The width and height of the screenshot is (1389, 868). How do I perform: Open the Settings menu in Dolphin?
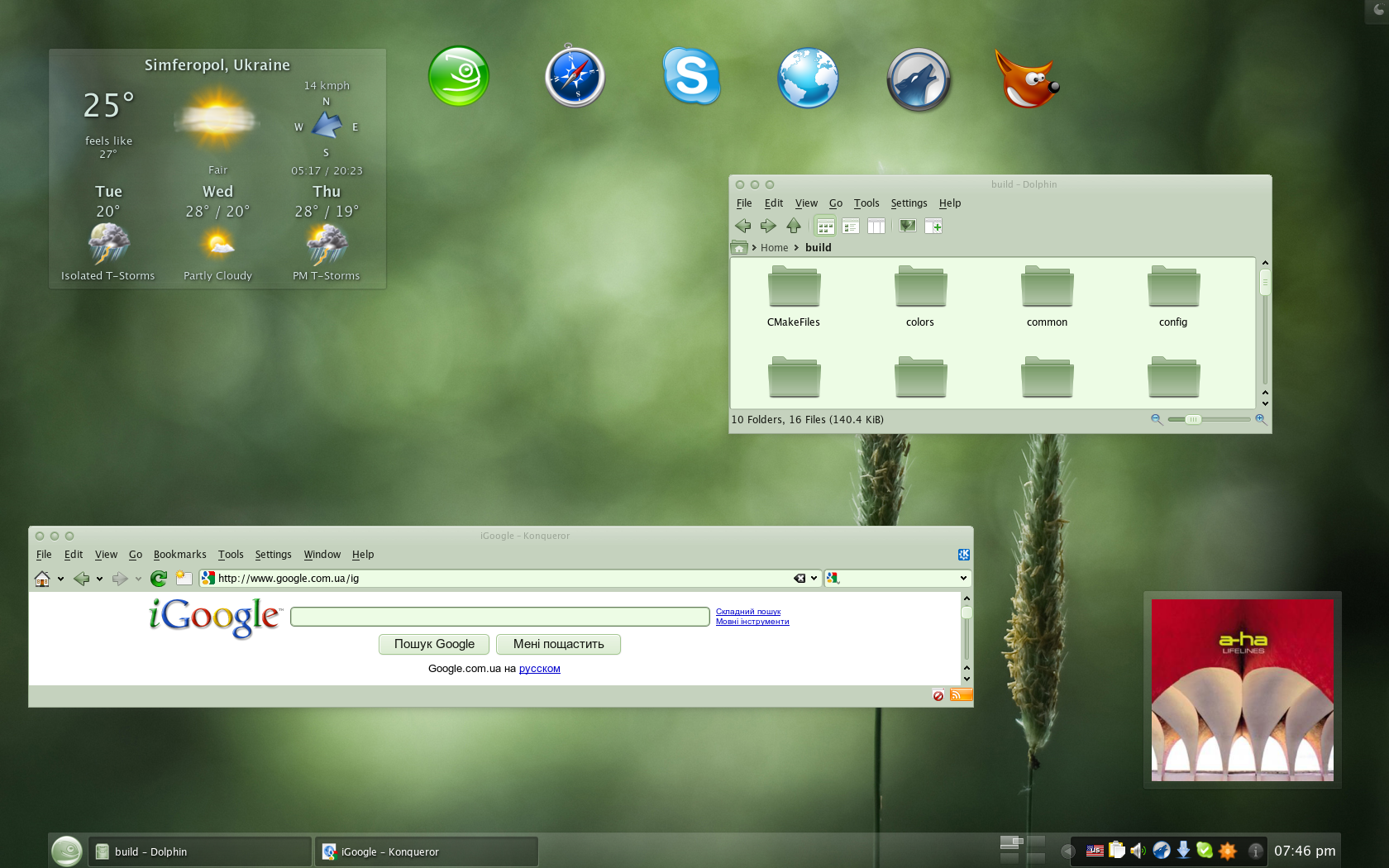point(909,203)
